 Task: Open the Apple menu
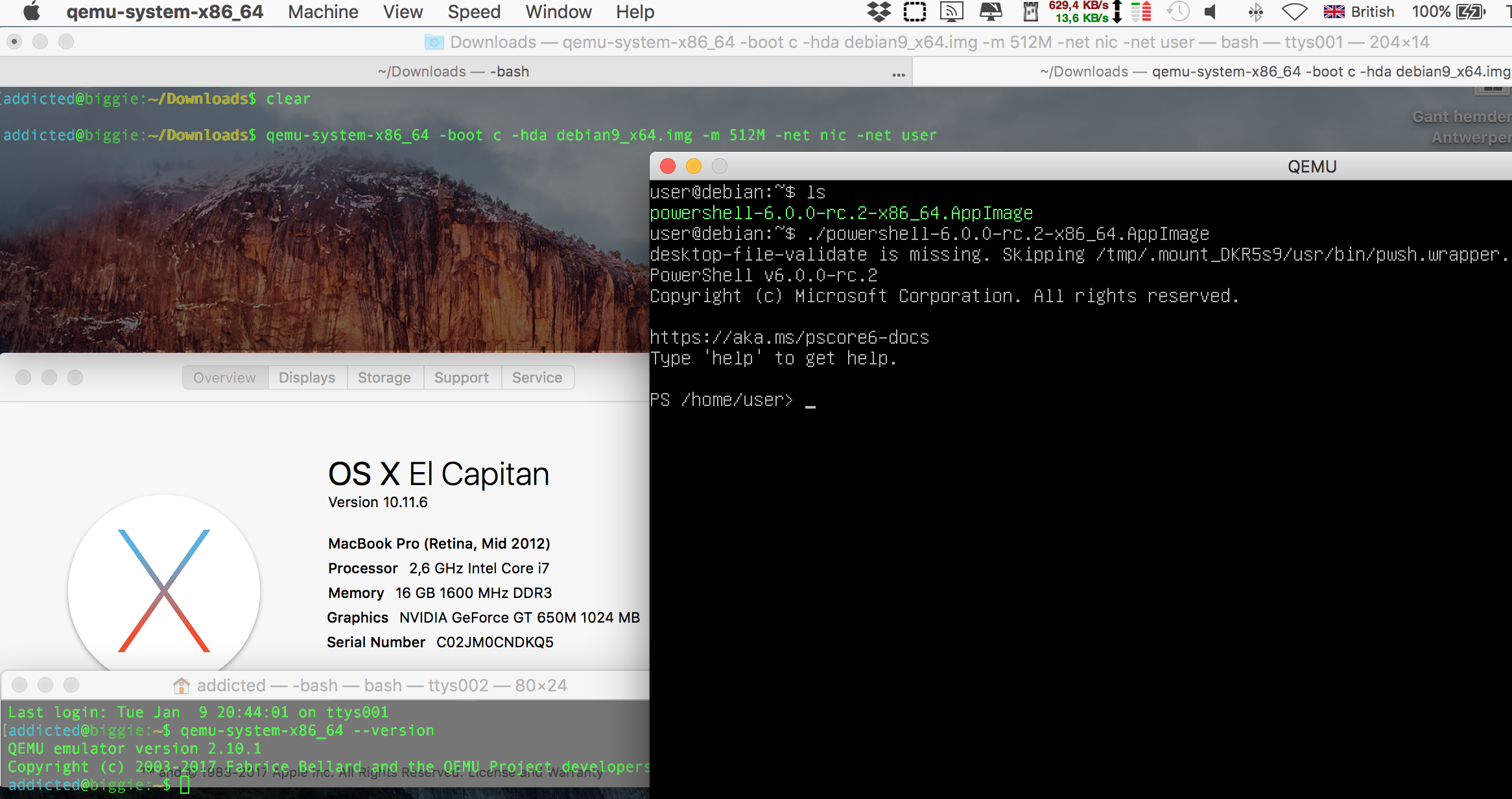31,12
